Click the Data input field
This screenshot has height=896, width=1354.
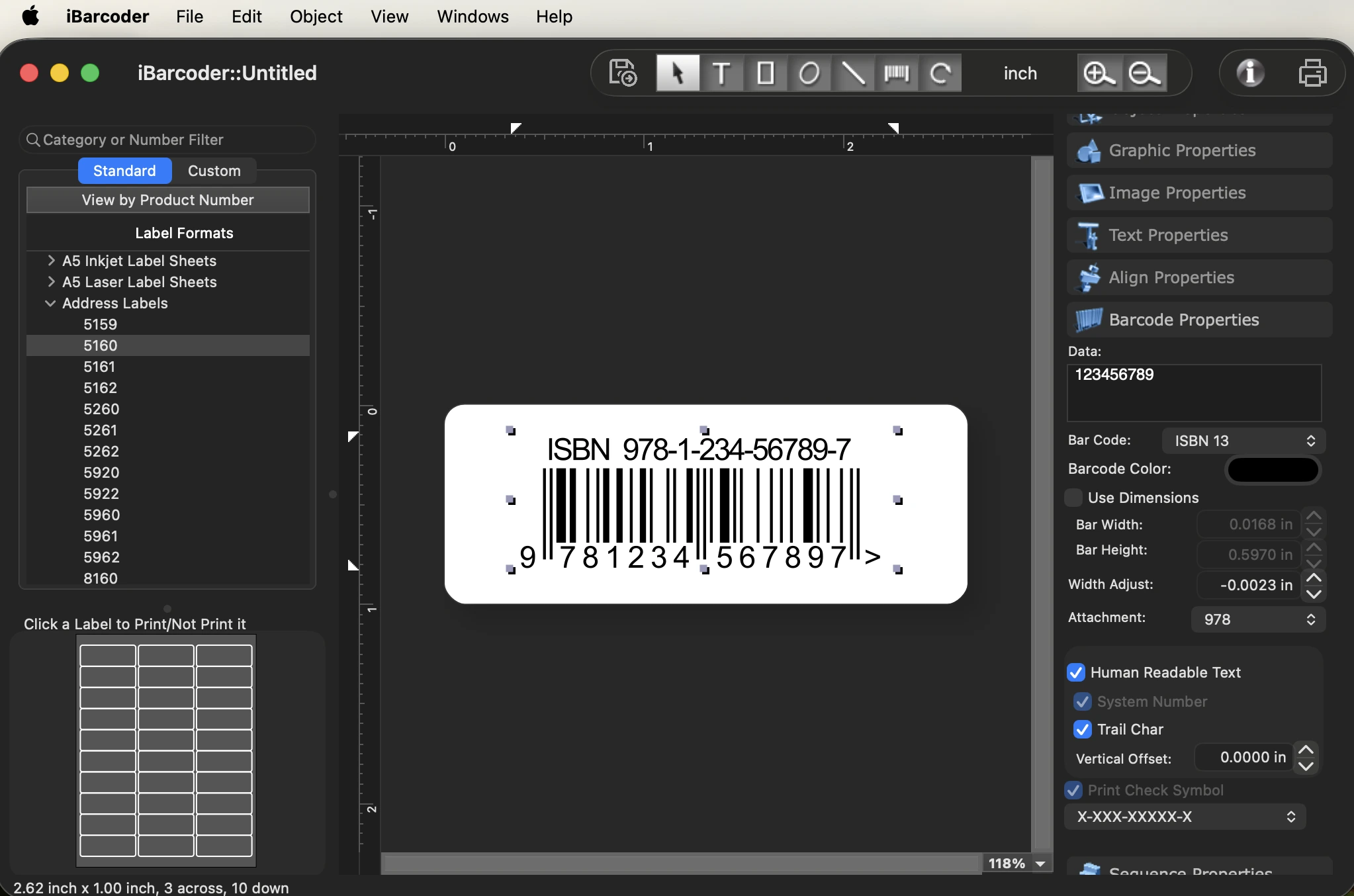click(1194, 392)
